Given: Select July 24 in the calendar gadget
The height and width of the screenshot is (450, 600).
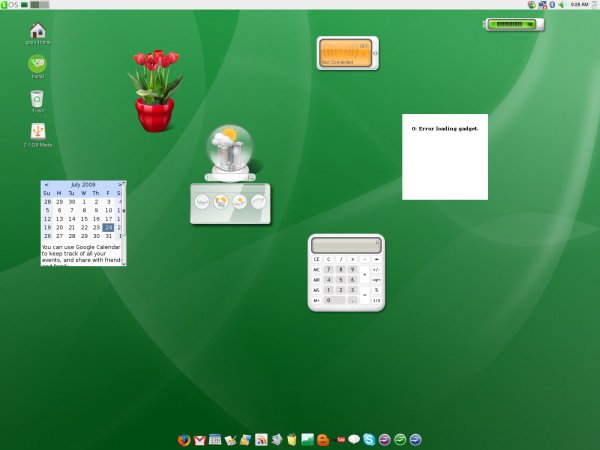Looking at the screenshot, I should (x=108, y=227).
